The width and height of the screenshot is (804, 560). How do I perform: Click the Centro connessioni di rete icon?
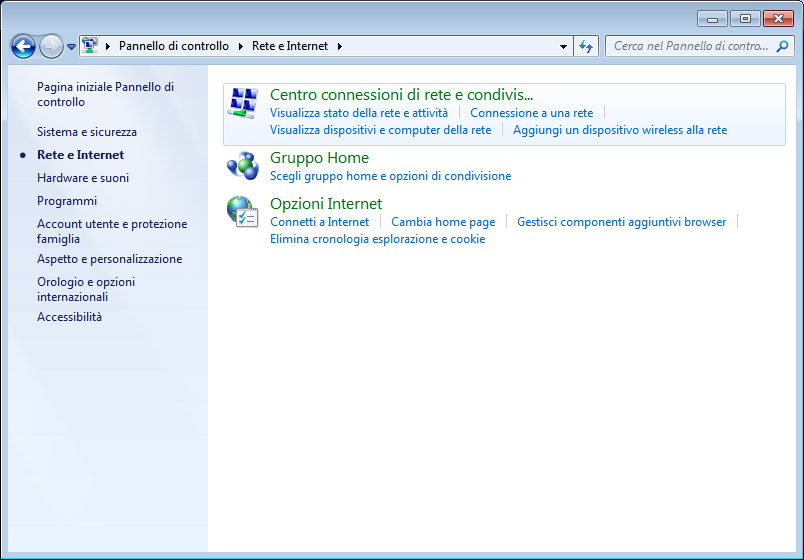pos(243,103)
